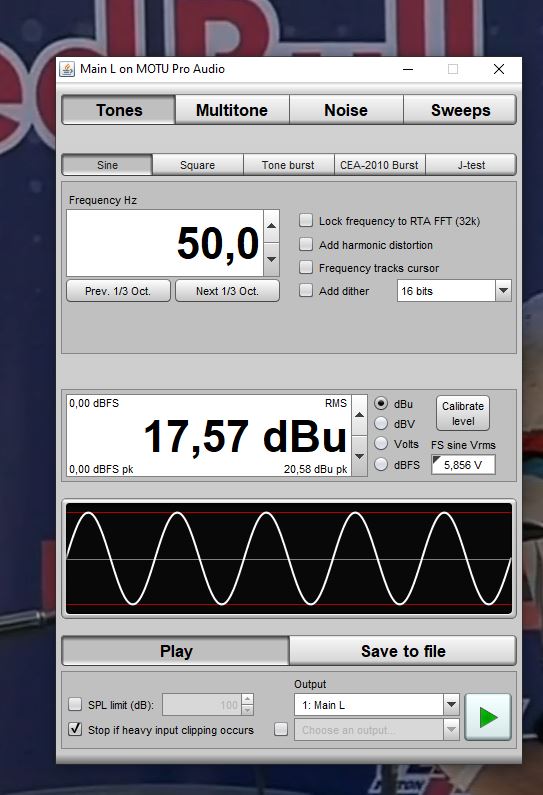The width and height of the screenshot is (543, 795).
Task: Open the Multitone tab
Action: [232, 110]
